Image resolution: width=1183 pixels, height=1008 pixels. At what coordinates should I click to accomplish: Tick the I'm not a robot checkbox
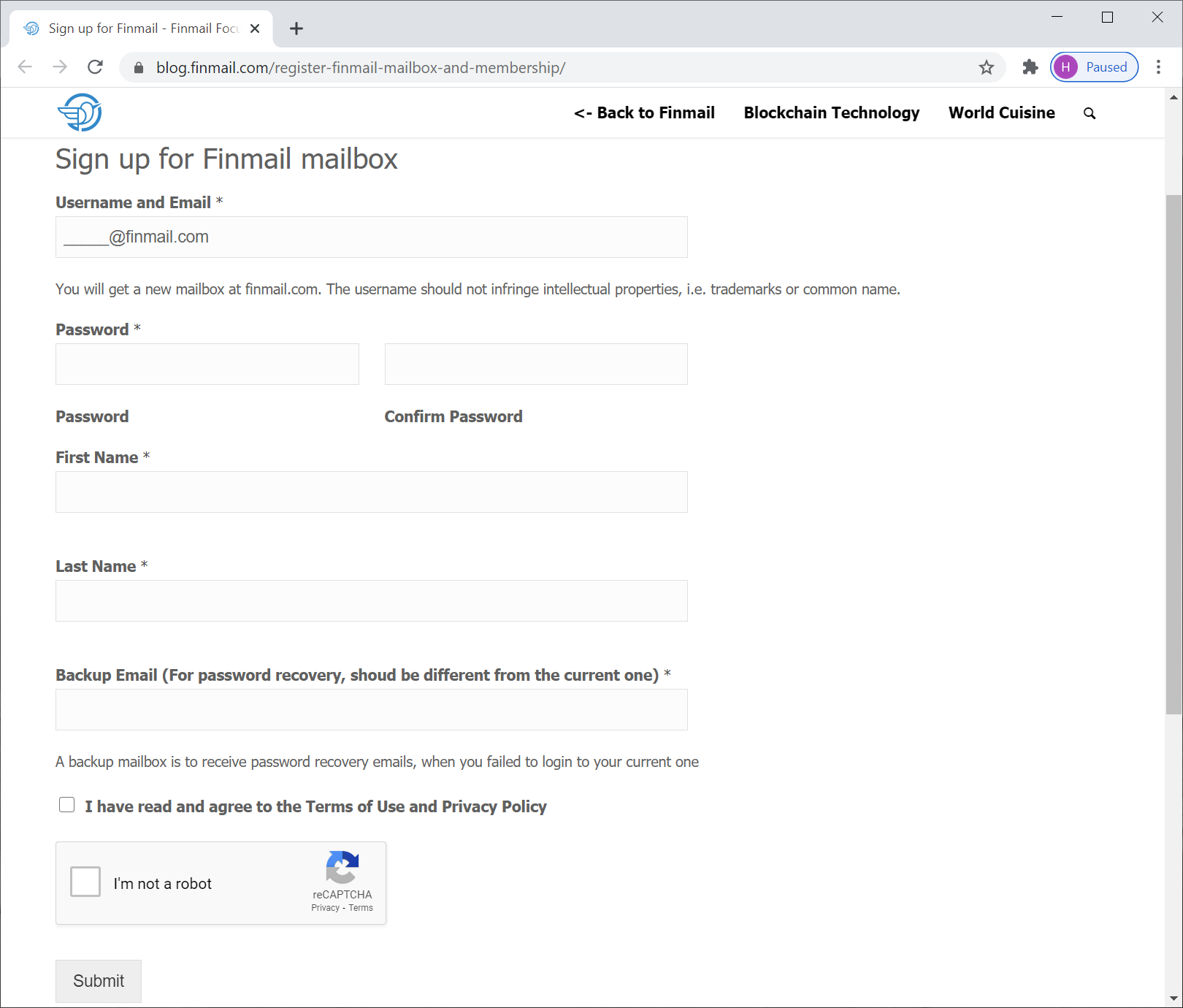(85, 882)
